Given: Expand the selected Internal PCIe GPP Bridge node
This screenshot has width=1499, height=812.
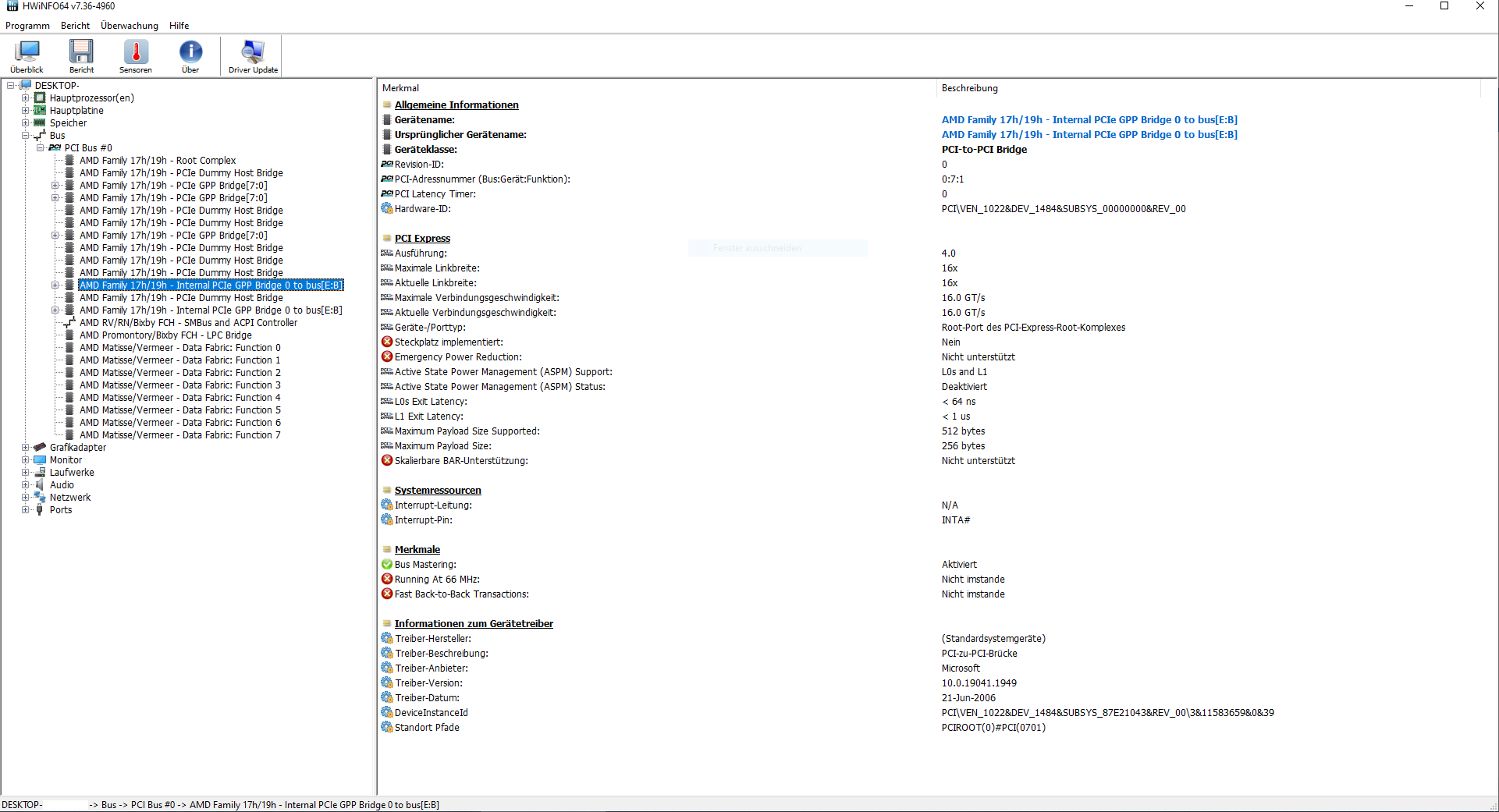Looking at the screenshot, I should coord(55,285).
